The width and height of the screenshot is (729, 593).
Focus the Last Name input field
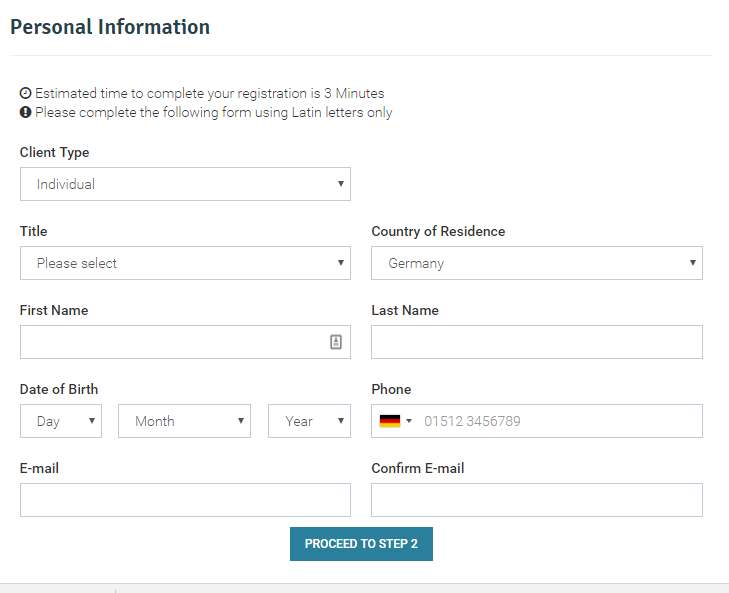click(537, 342)
